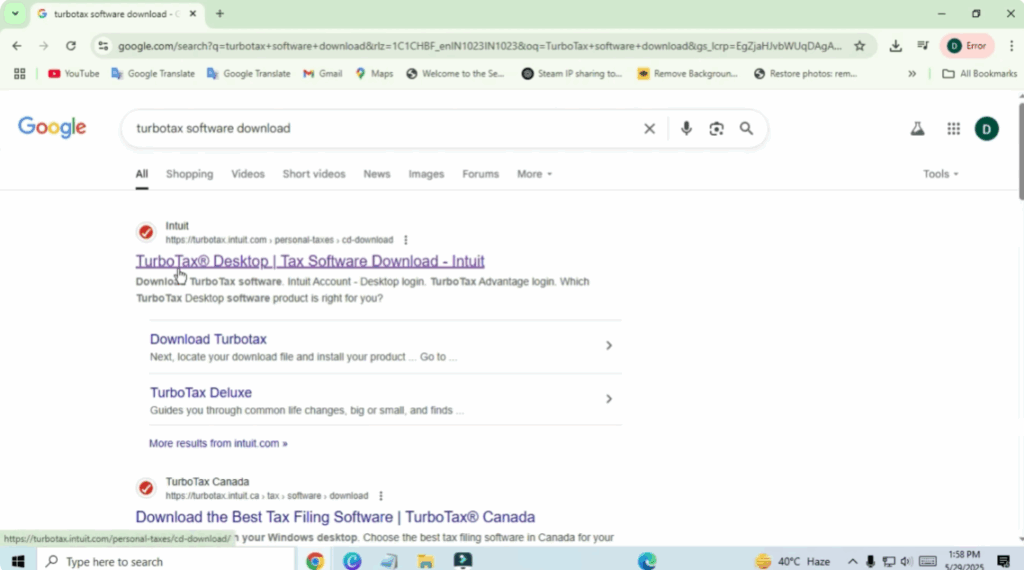Open the Google account avatar D
Screen dimensions: 1024x570
986,129
